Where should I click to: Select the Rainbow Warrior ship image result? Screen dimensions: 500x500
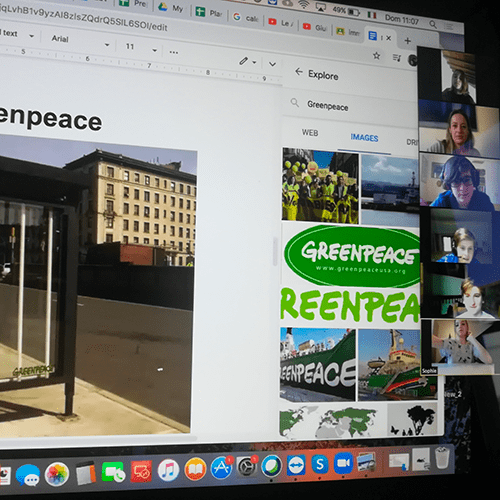[397, 365]
